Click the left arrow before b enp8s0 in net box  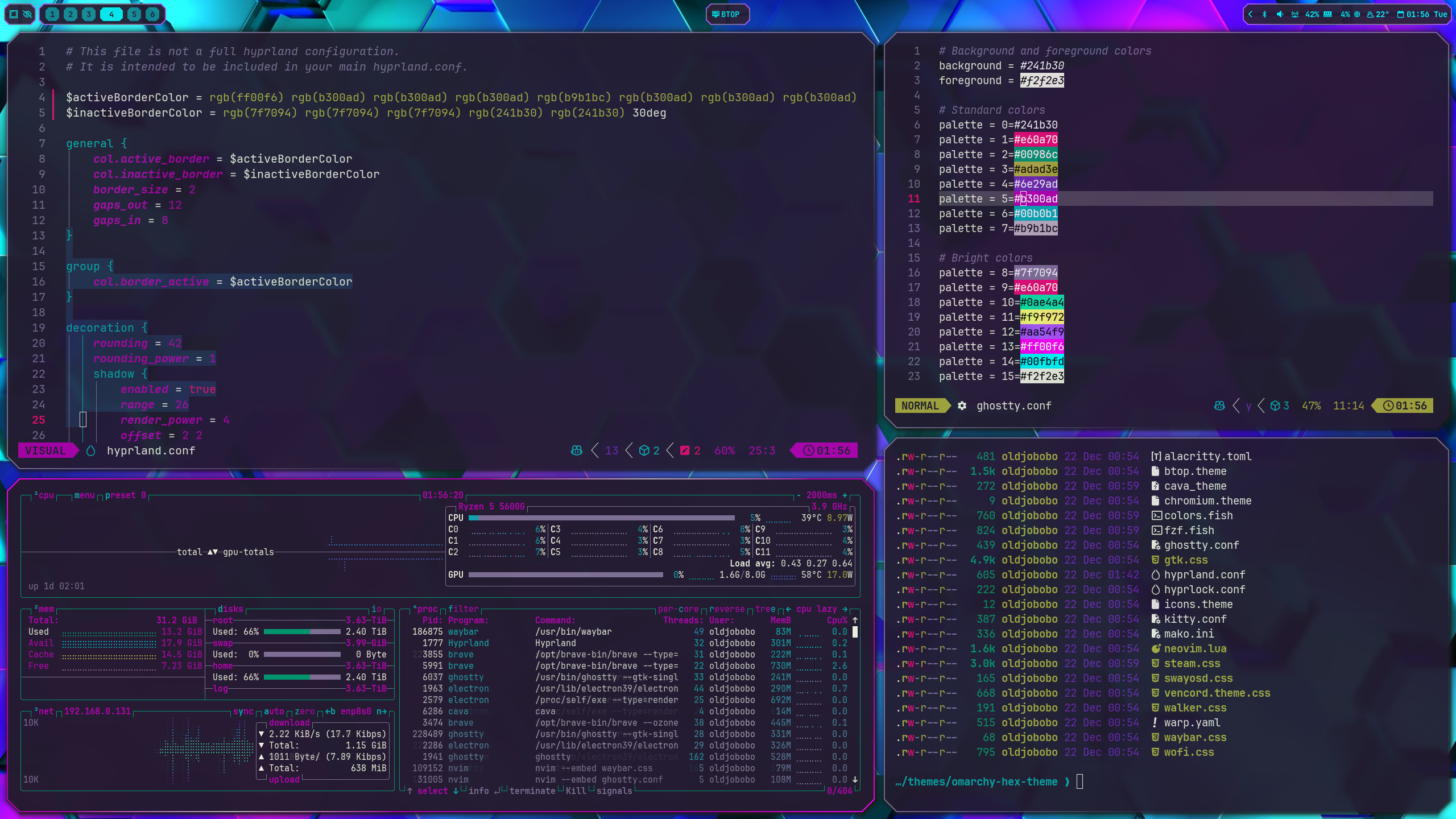click(328, 712)
